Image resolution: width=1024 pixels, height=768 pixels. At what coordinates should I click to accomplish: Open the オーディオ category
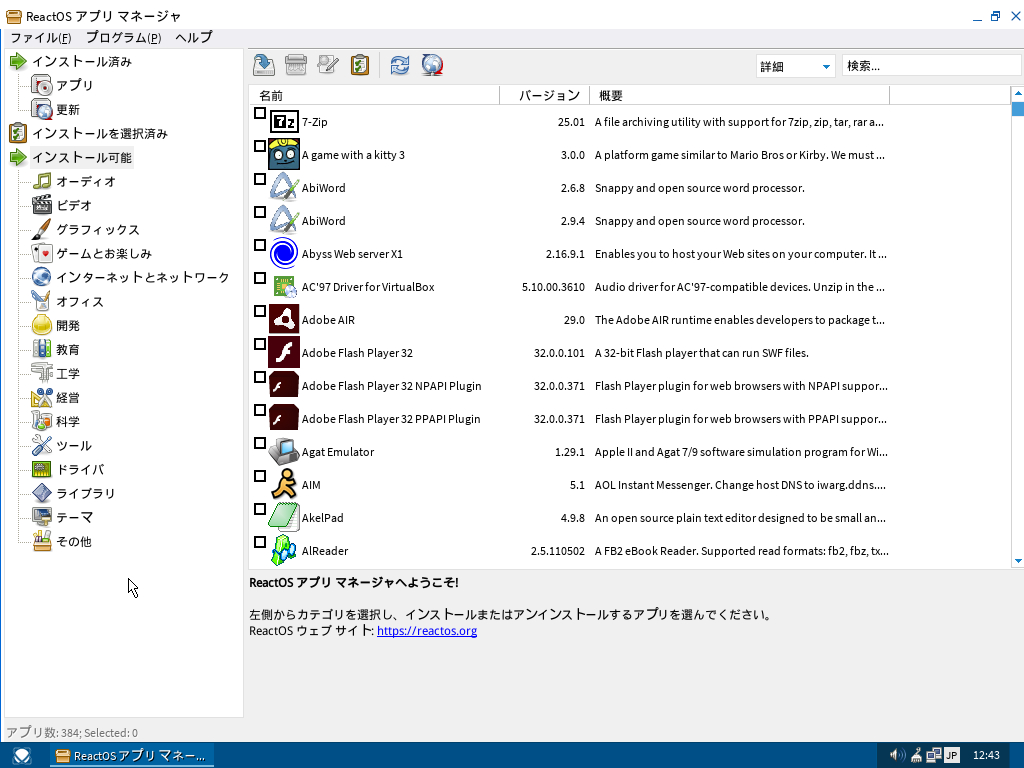point(85,181)
